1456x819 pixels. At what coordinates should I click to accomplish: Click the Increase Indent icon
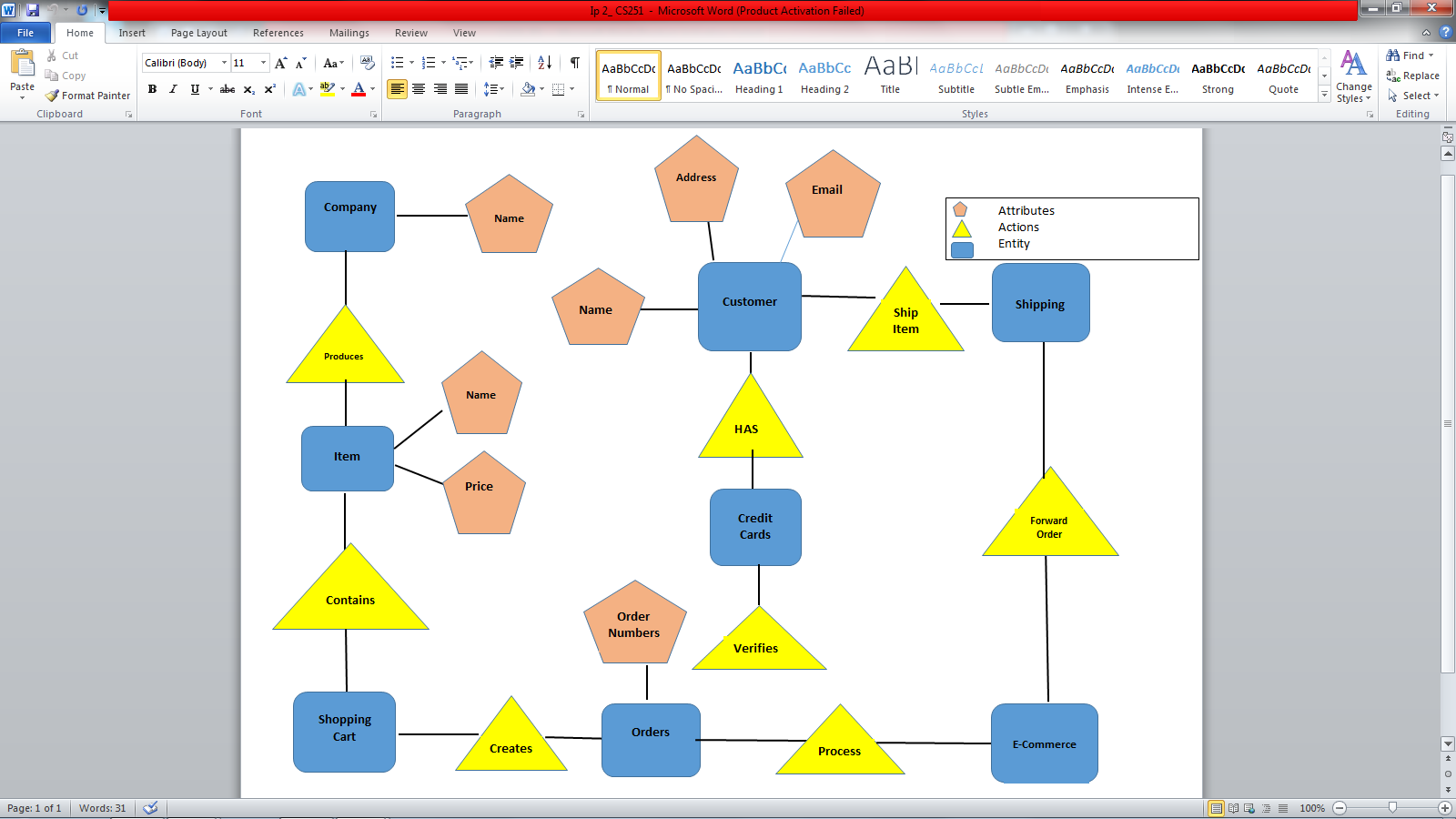pos(517,63)
